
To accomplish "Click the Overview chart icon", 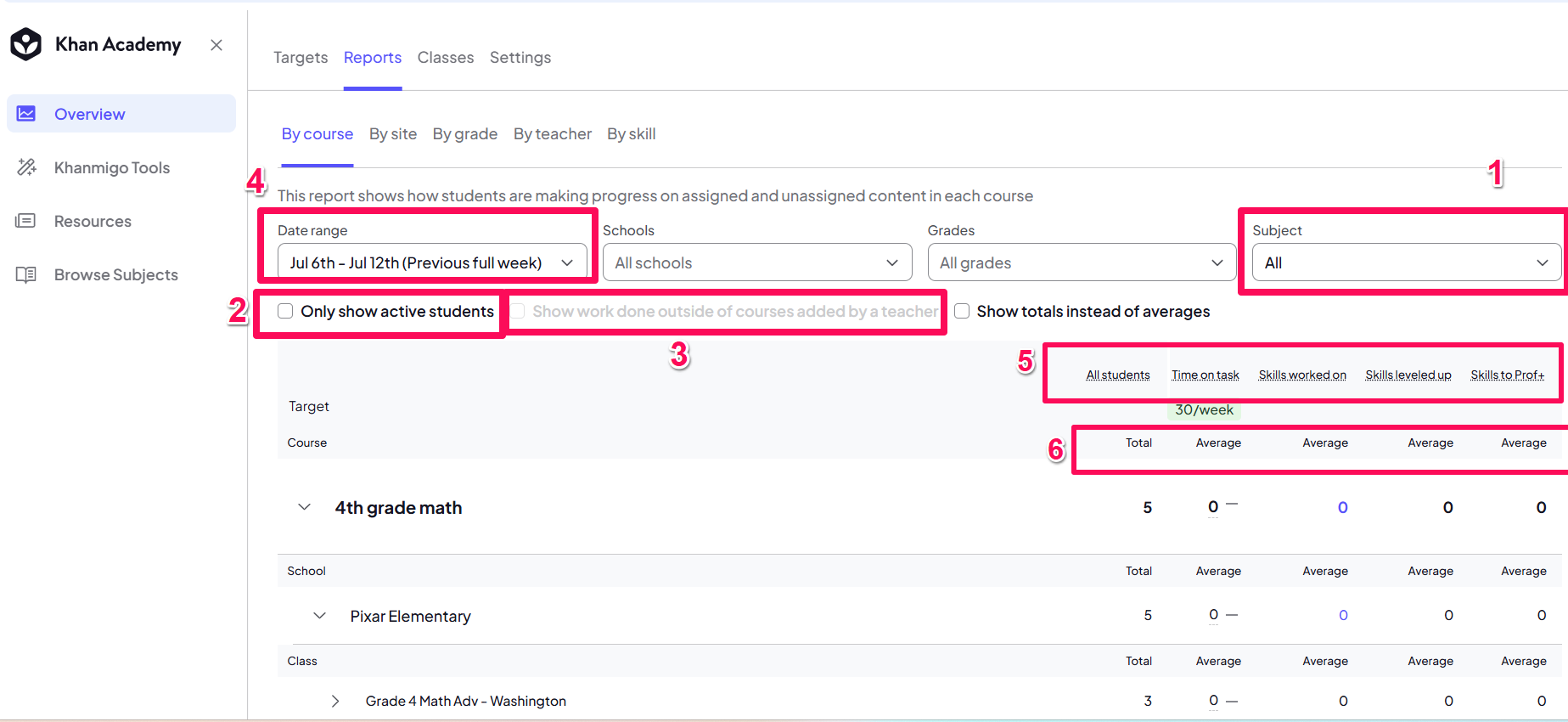I will (26, 114).
